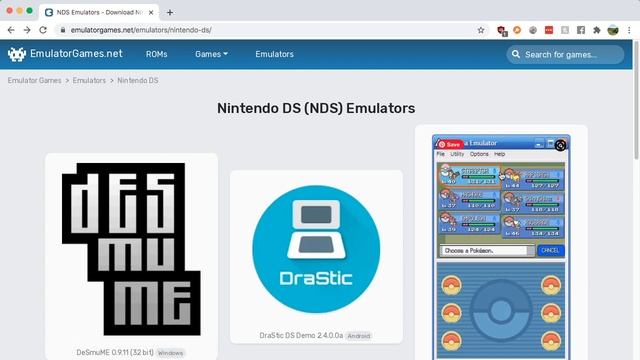Click the EmulatorGames.net invader logo
Viewport: 640px width, 360px height.
click(x=17, y=54)
